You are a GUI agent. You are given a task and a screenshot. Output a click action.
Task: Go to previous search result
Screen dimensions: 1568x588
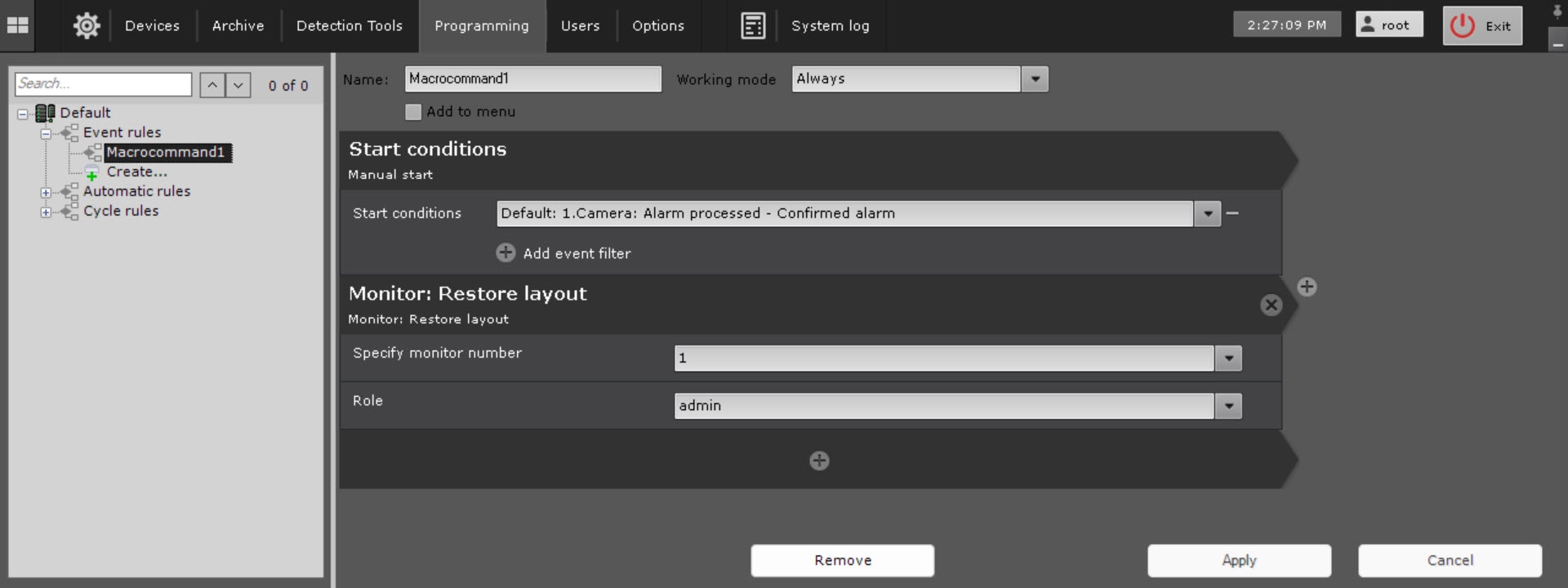212,85
